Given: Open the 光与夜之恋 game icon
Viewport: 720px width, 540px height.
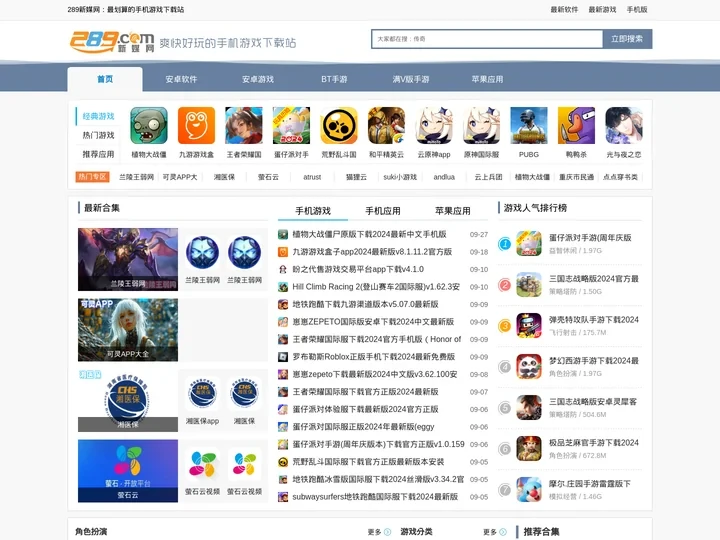Looking at the screenshot, I should (624, 125).
